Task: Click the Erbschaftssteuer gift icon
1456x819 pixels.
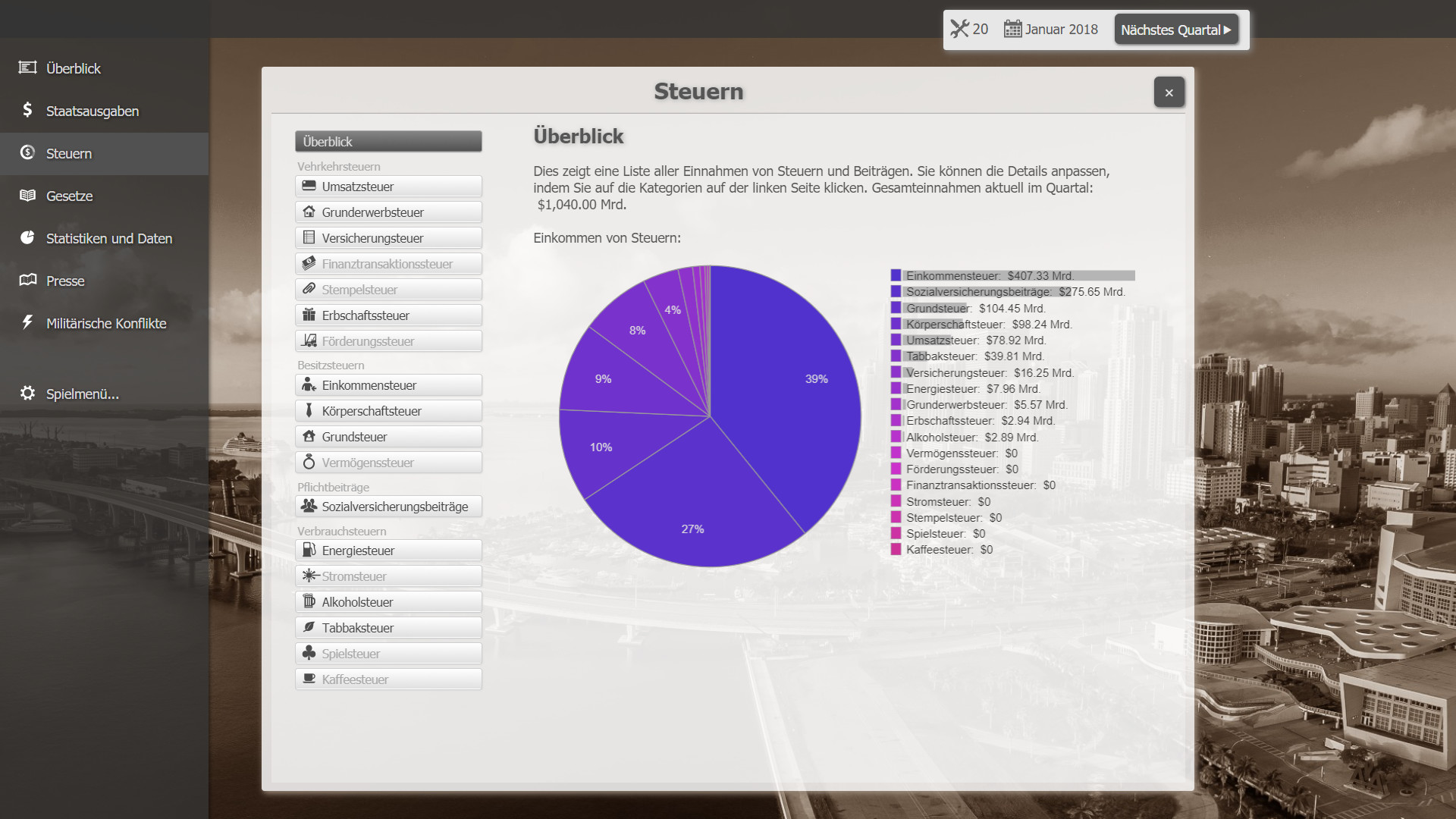Action: (x=309, y=315)
